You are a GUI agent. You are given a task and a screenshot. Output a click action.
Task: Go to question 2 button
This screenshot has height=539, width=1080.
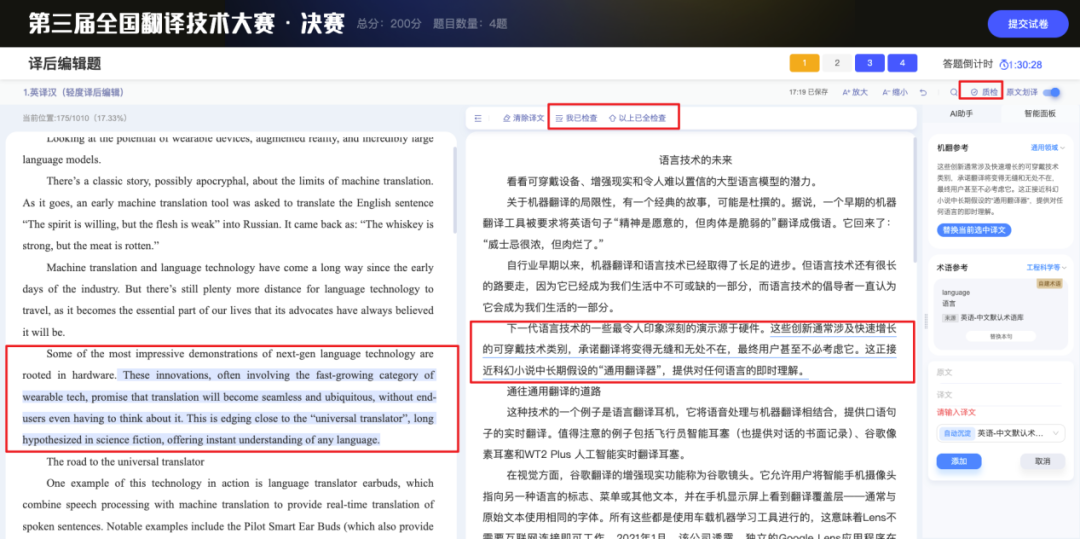(x=837, y=63)
